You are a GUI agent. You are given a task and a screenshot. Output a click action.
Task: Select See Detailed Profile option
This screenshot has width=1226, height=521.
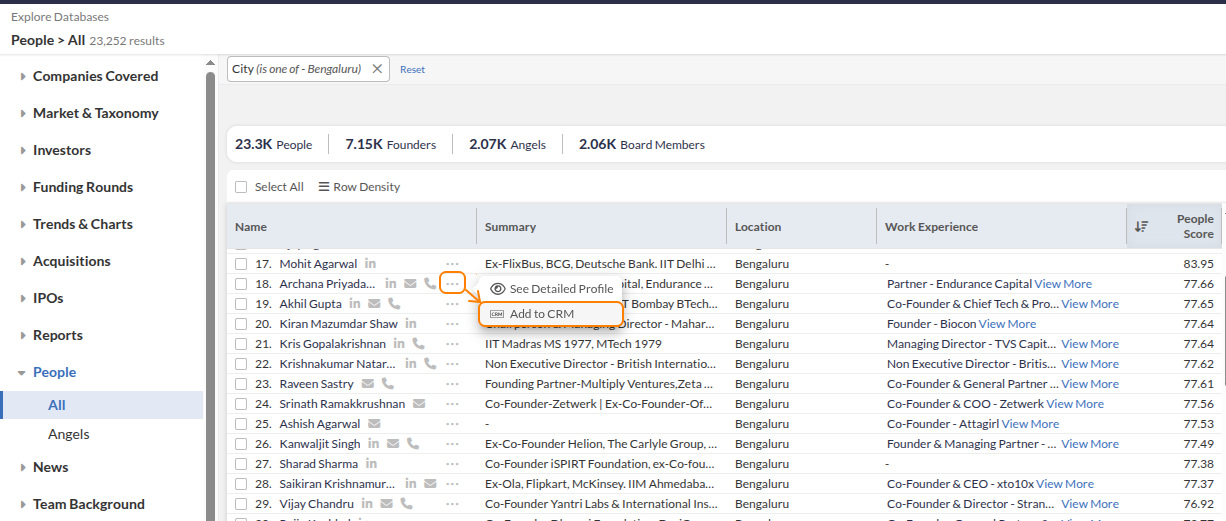point(560,289)
